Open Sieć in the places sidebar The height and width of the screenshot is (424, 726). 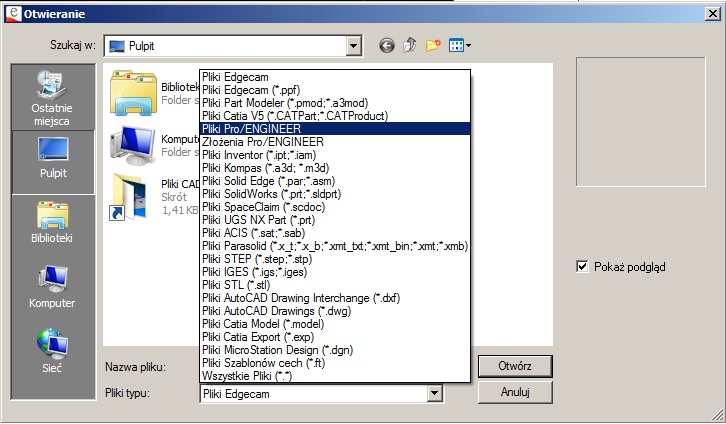coord(52,351)
